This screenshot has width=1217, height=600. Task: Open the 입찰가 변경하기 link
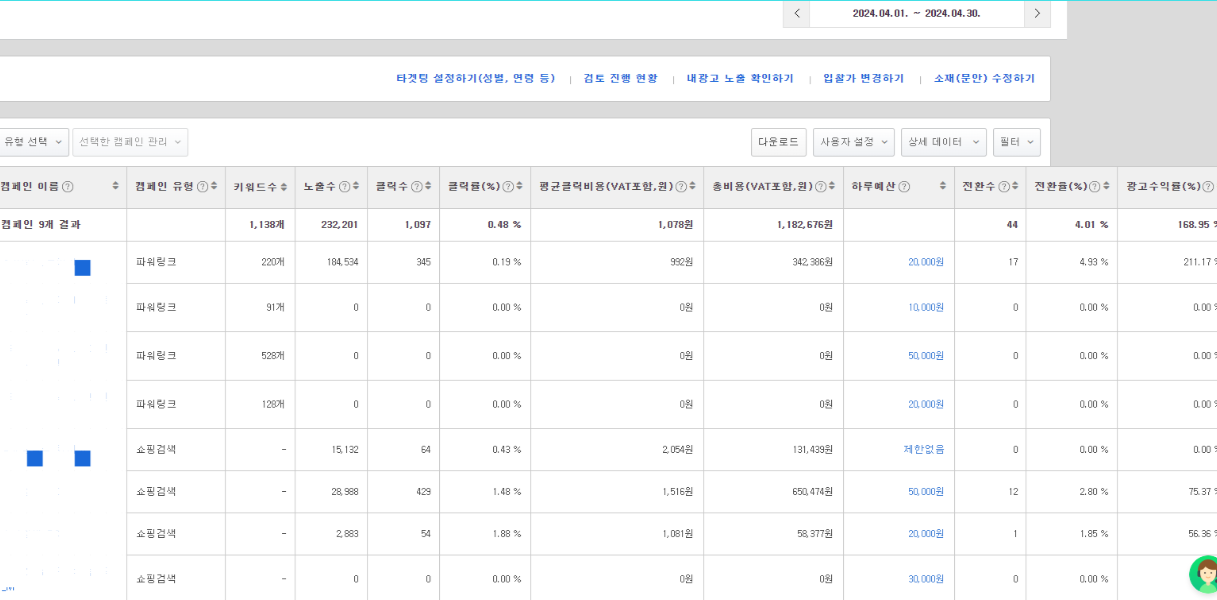(864, 78)
